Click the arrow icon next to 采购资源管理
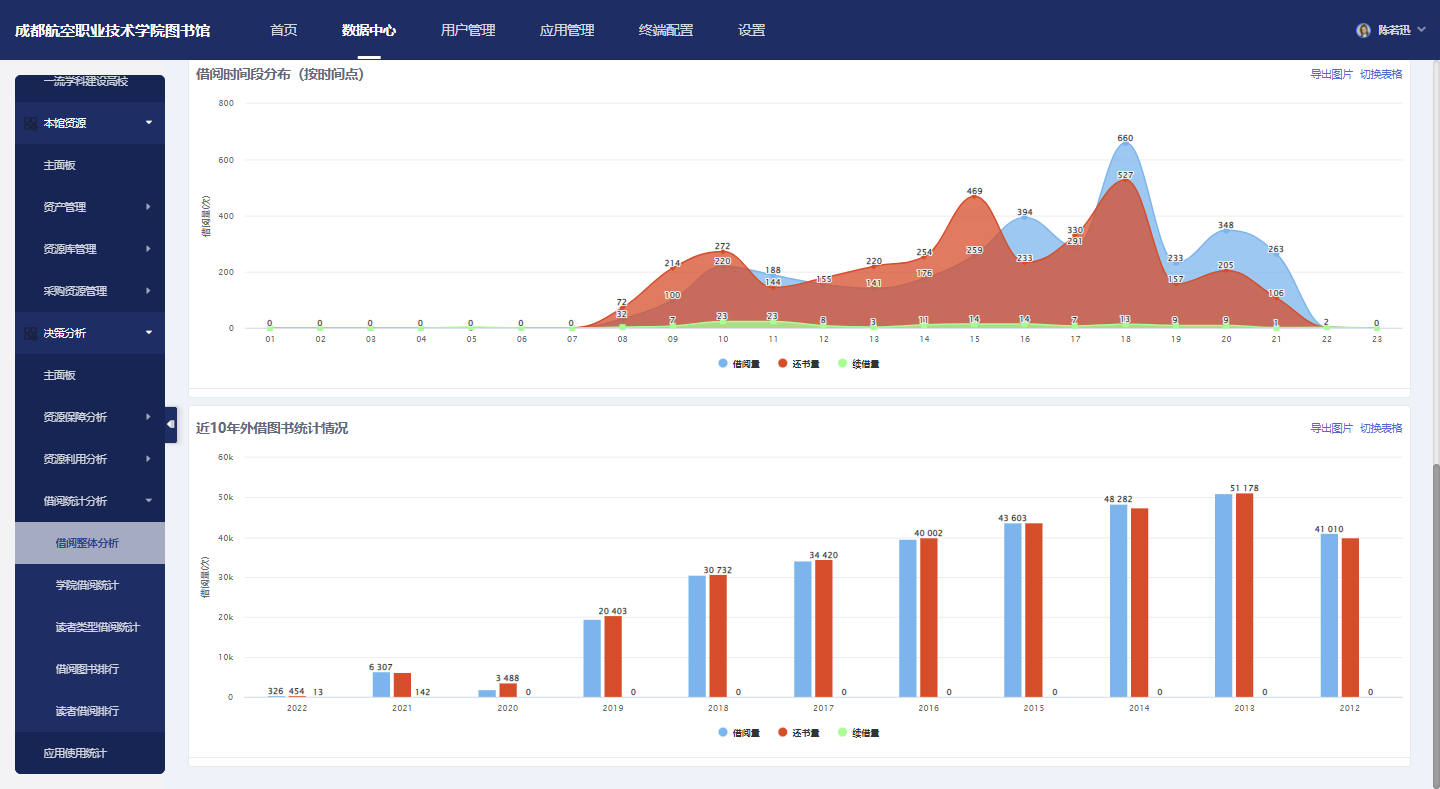The height and width of the screenshot is (789, 1440). tap(148, 291)
